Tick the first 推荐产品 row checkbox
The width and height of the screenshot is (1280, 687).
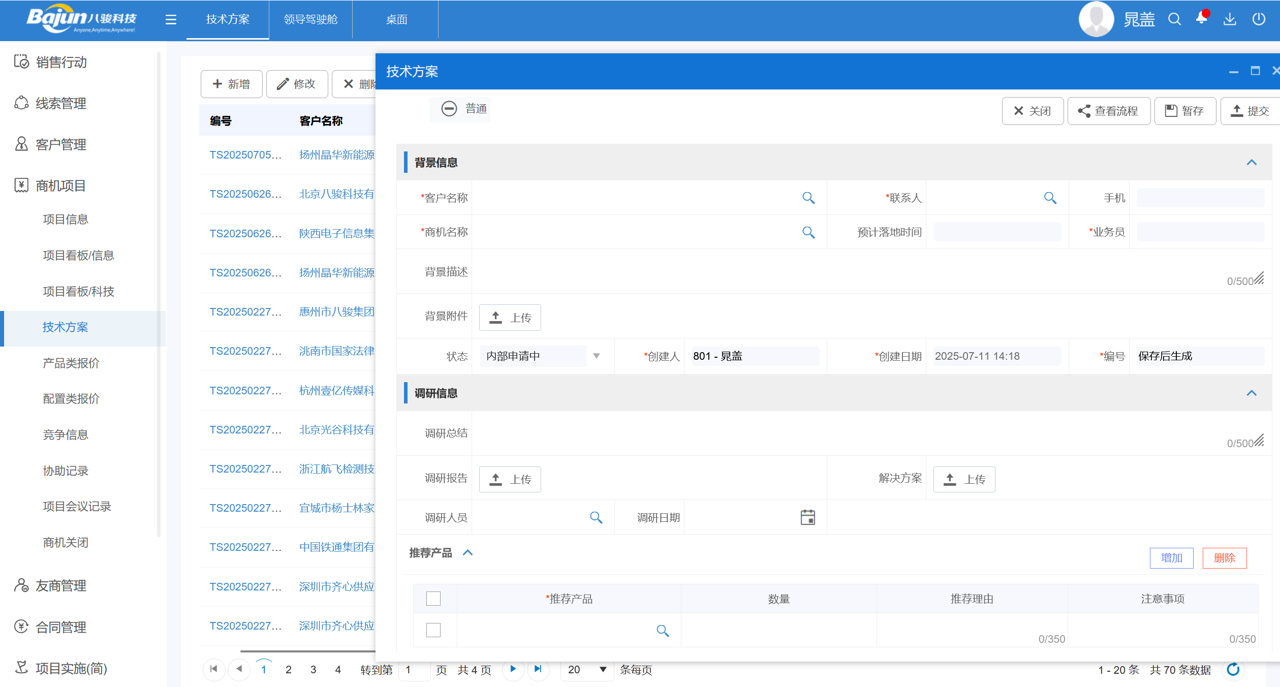(433, 630)
